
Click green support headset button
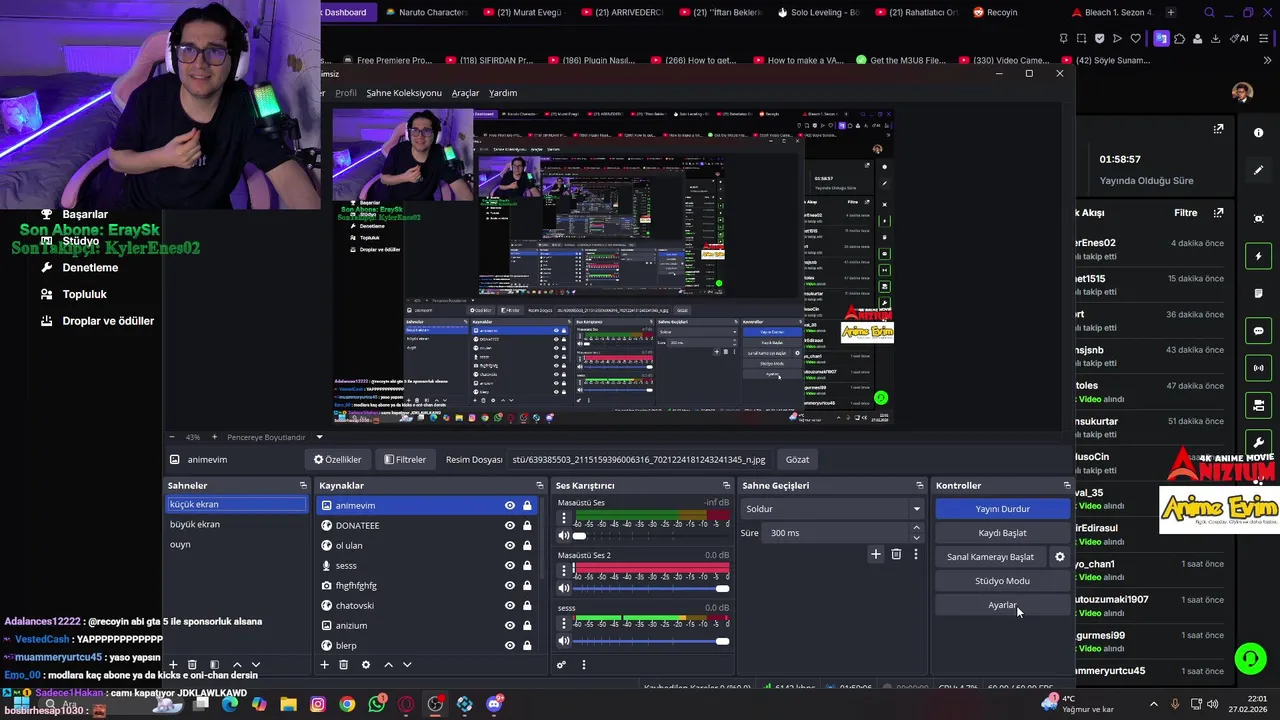pos(1250,659)
